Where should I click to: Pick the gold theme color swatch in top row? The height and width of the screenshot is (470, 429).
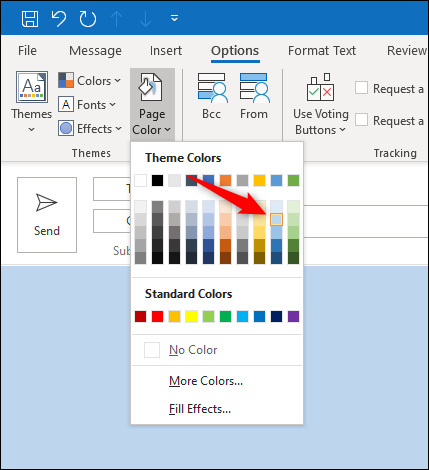(259, 181)
